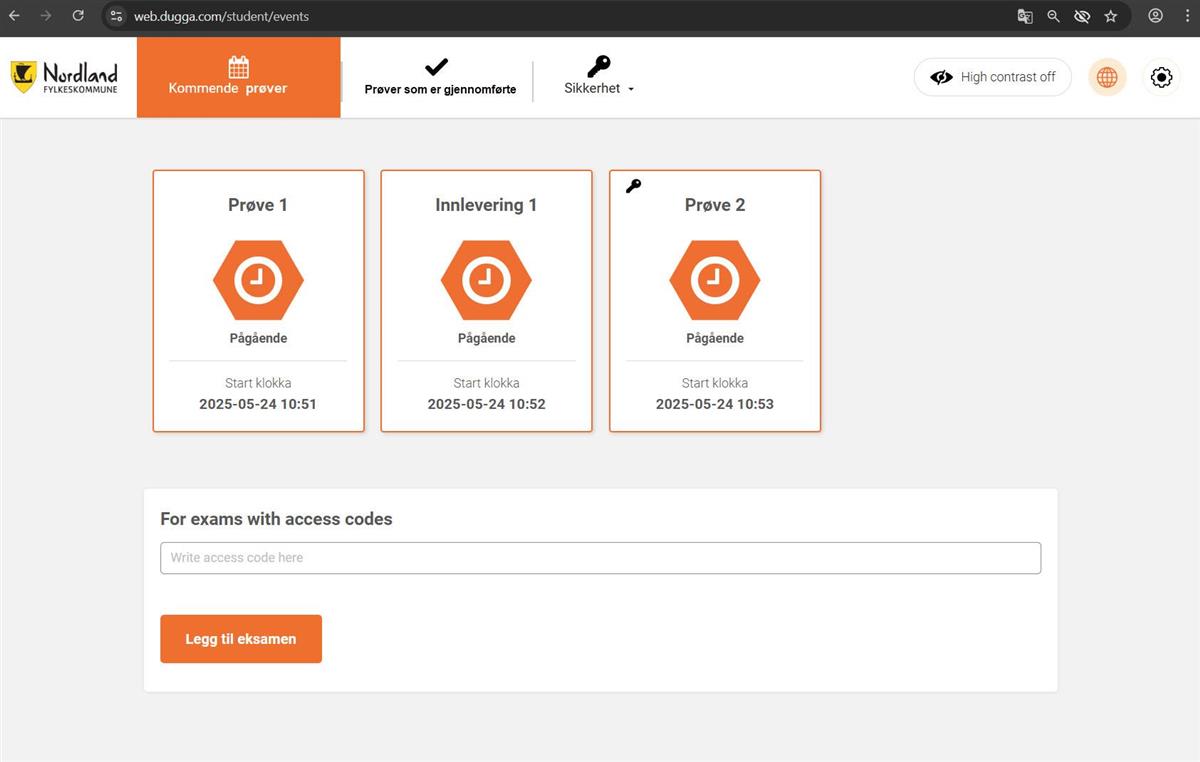The image size is (1200, 762).
Task: Click Start klokka label on Innlevering 1 card
Action: (x=486, y=383)
